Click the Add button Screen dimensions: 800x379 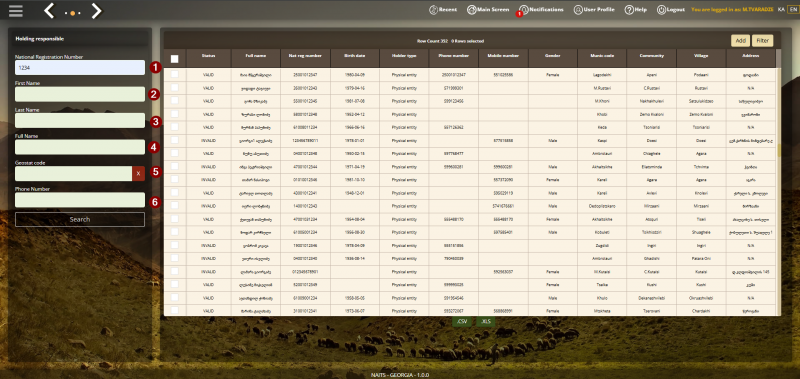(740, 41)
